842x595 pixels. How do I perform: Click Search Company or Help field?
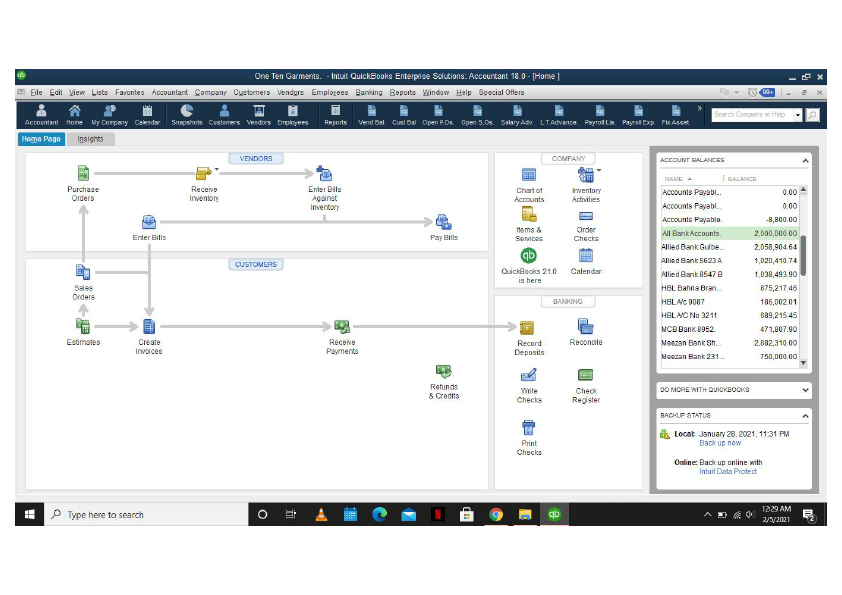[752, 114]
